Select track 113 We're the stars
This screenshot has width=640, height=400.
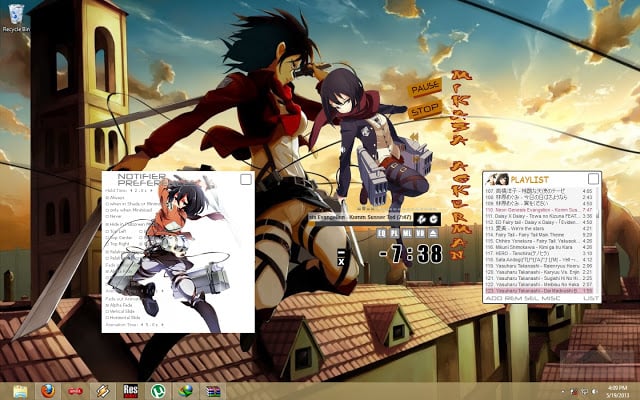point(539,229)
